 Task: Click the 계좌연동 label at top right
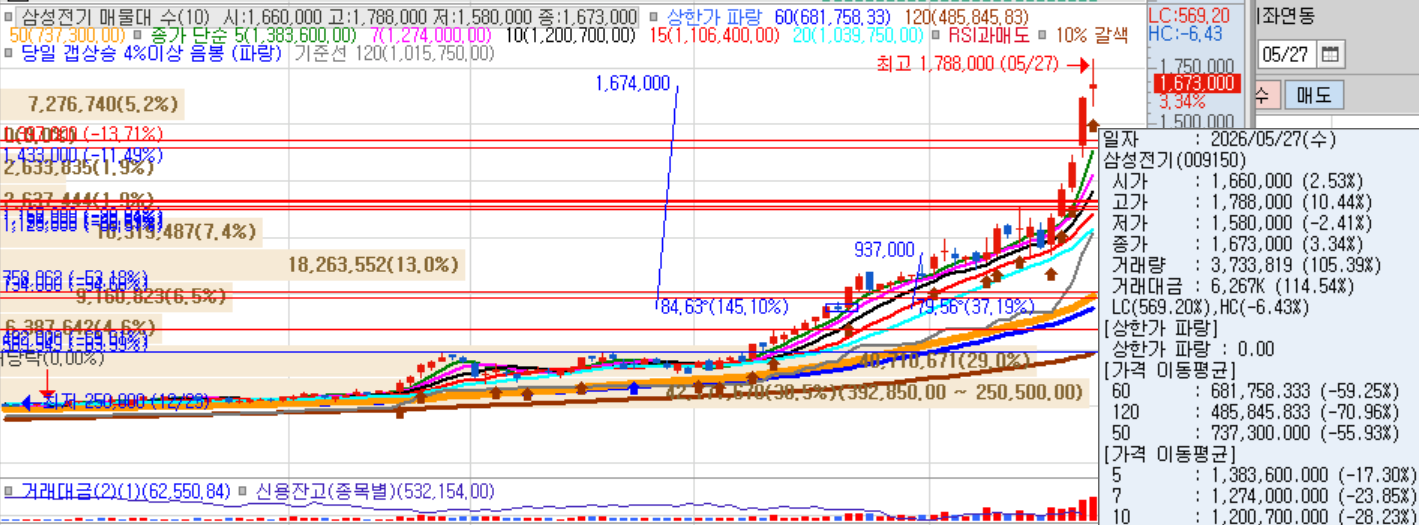1286,15
